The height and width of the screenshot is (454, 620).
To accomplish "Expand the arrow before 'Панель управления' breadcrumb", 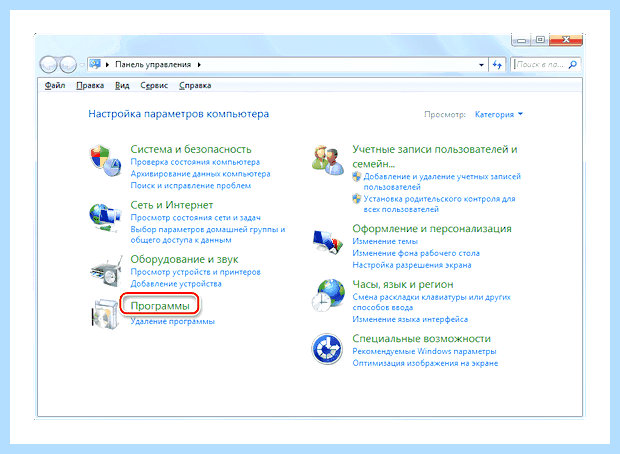I will (x=107, y=64).
